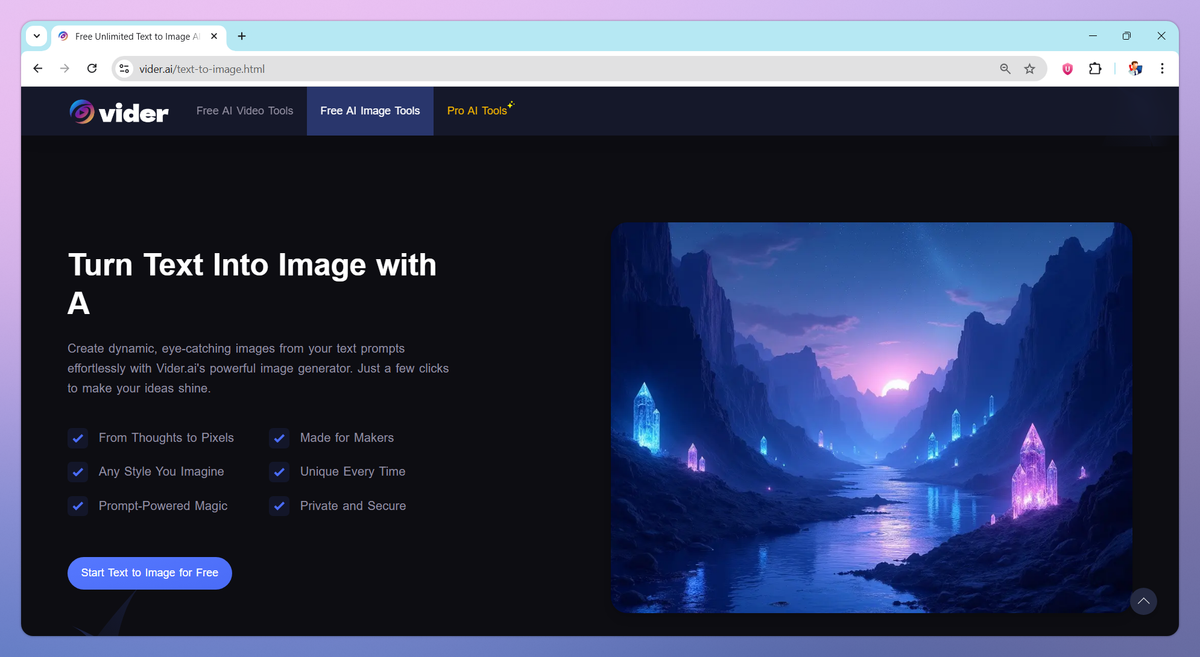Click the browser forward arrow
The height and width of the screenshot is (657, 1200).
coord(65,69)
